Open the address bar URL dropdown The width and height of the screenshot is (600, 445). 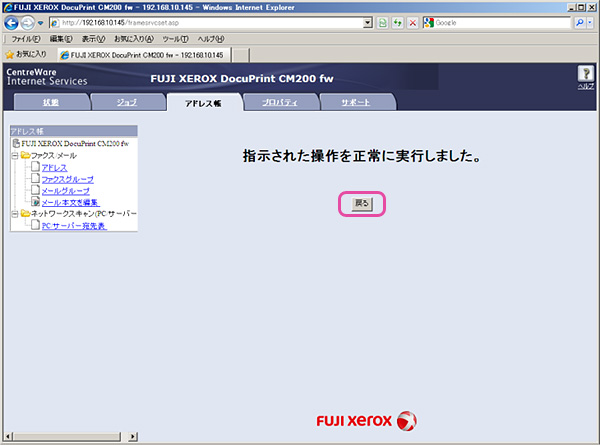coord(368,22)
